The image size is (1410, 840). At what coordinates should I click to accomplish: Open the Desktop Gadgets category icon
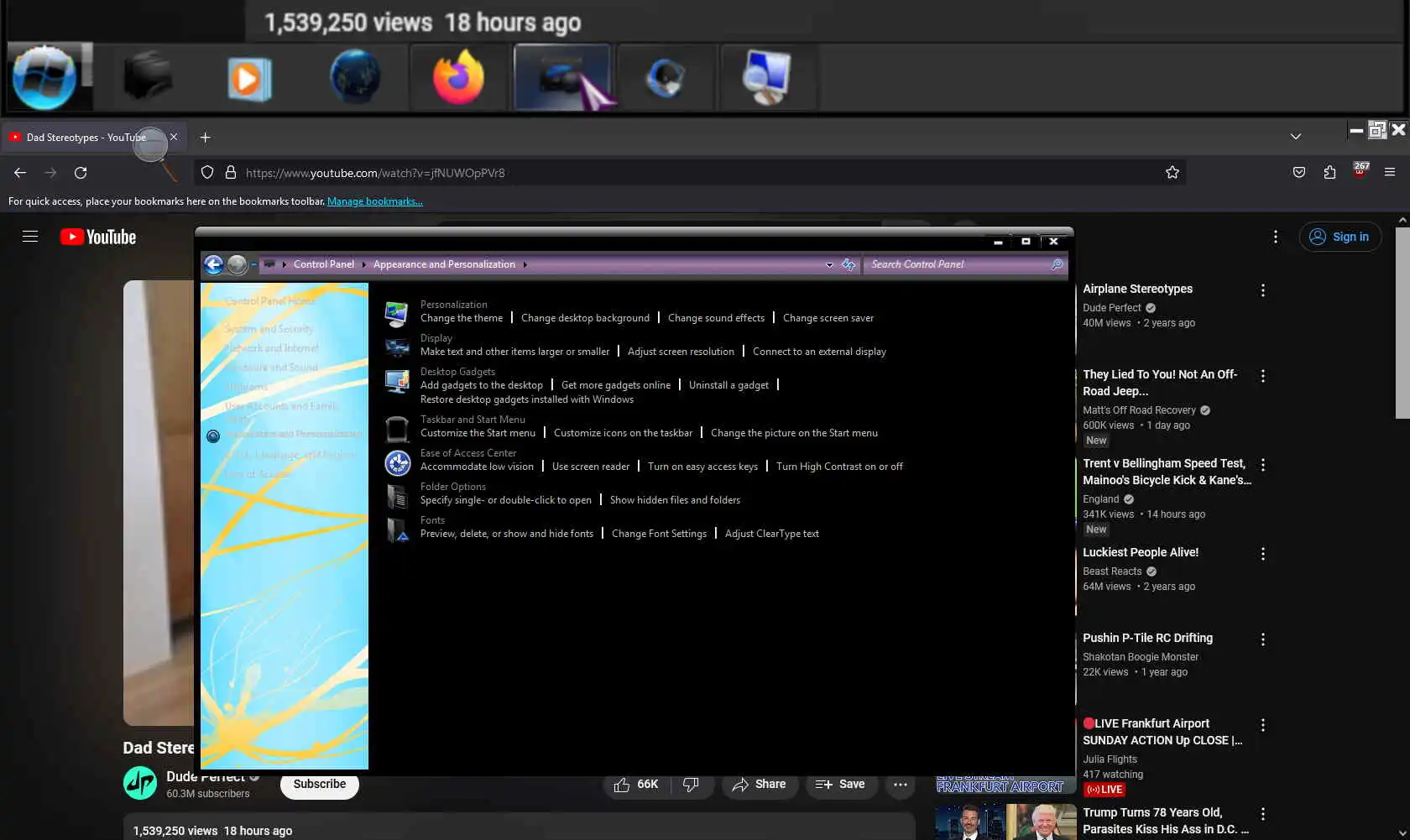tap(396, 382)
